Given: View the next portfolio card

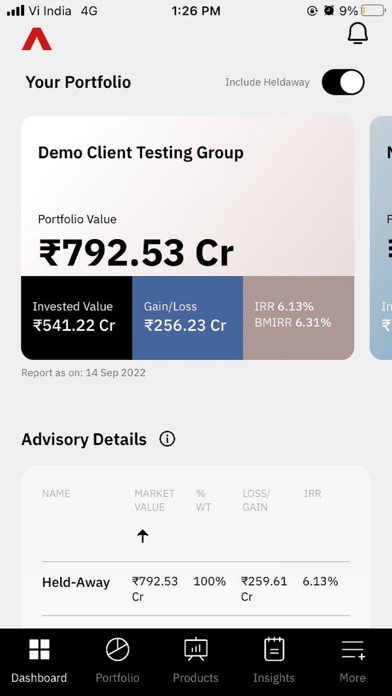Looking at the screenshot, I should pos(381,237).
